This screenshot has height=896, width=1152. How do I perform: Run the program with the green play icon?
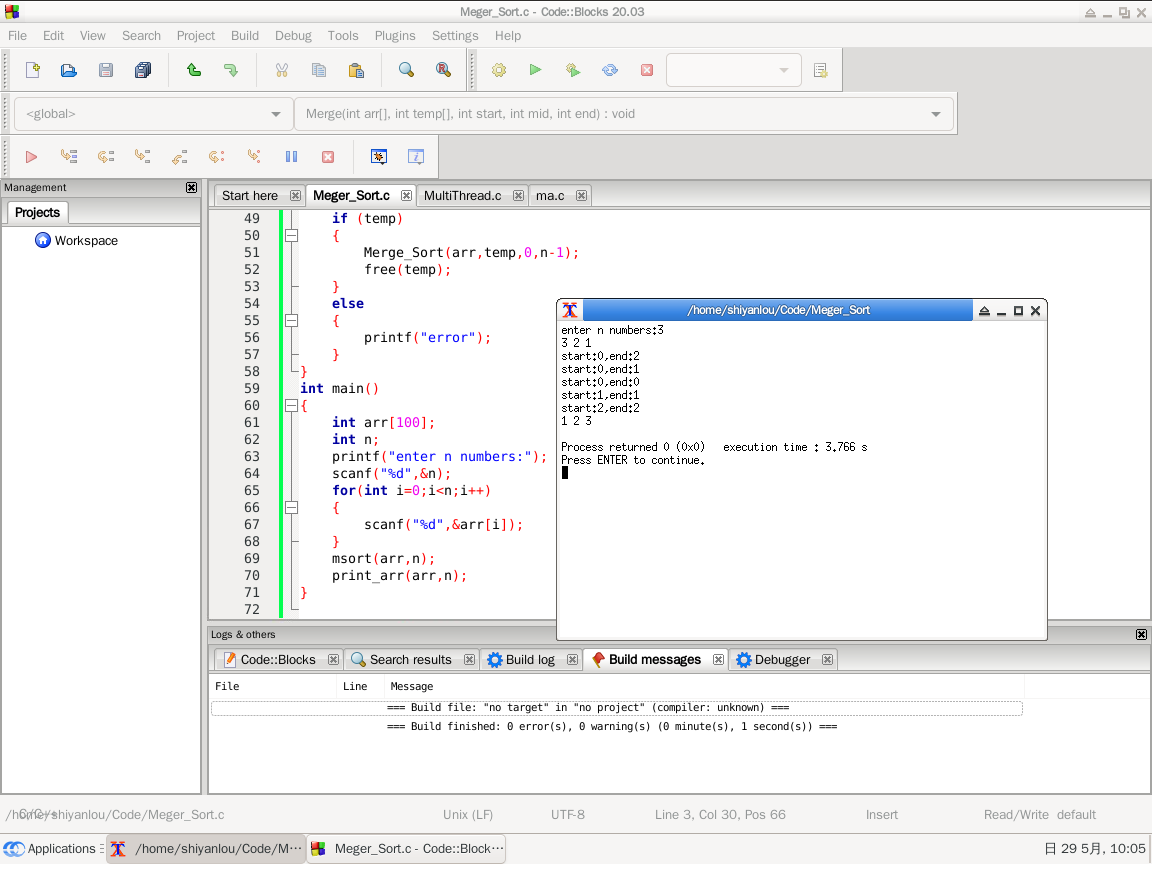(536, 70)
